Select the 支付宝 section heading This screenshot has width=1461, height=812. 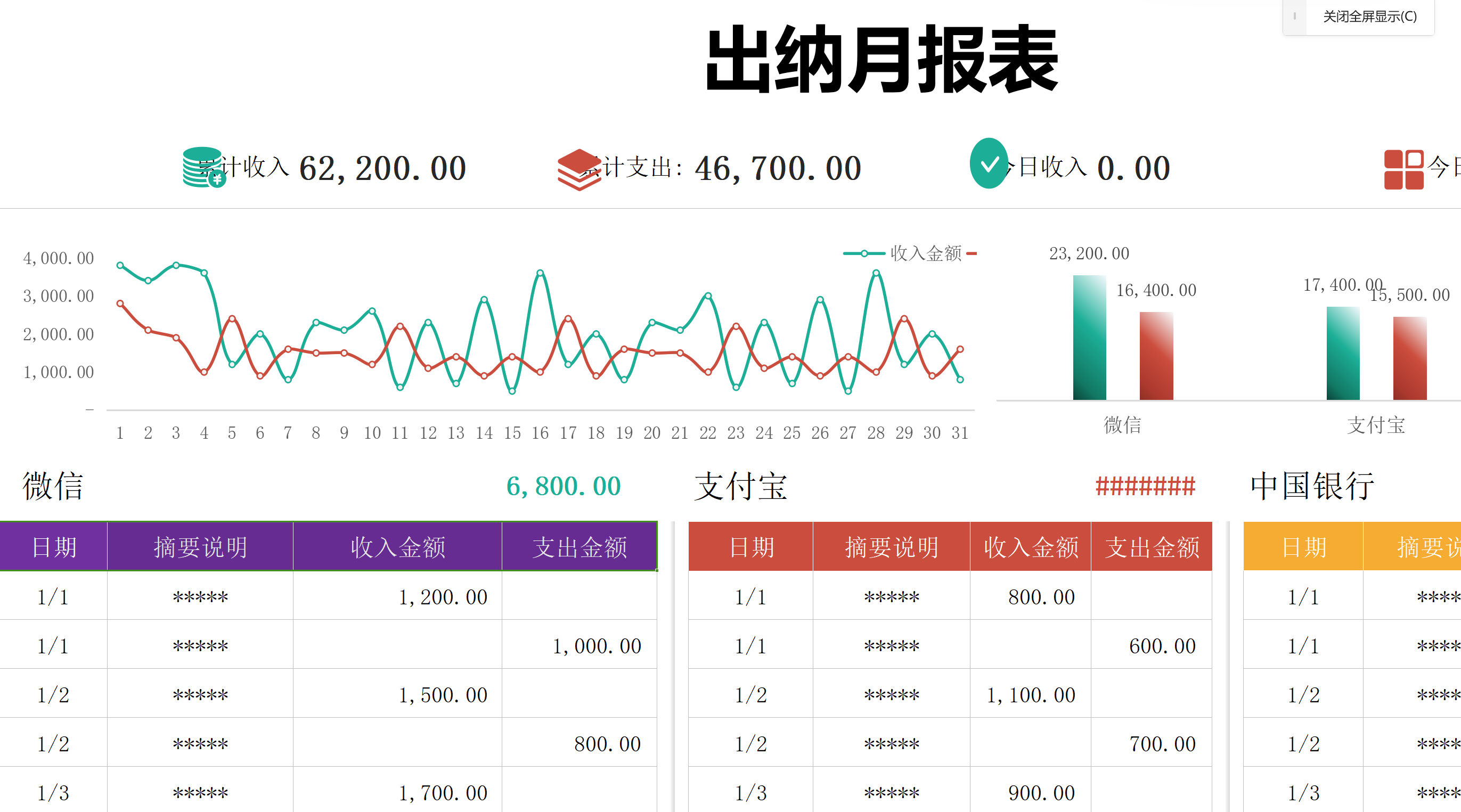(741, 486)
